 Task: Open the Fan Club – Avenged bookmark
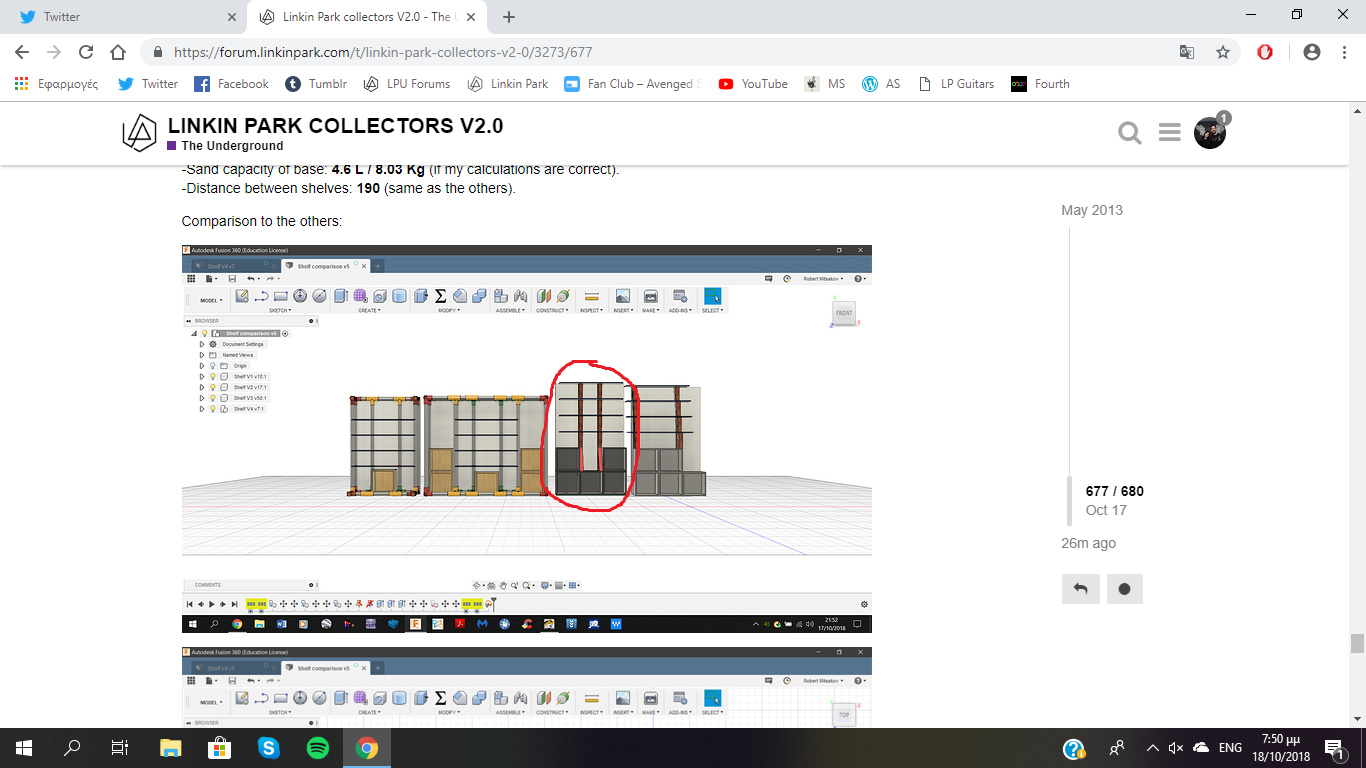[x=633, y=84]
